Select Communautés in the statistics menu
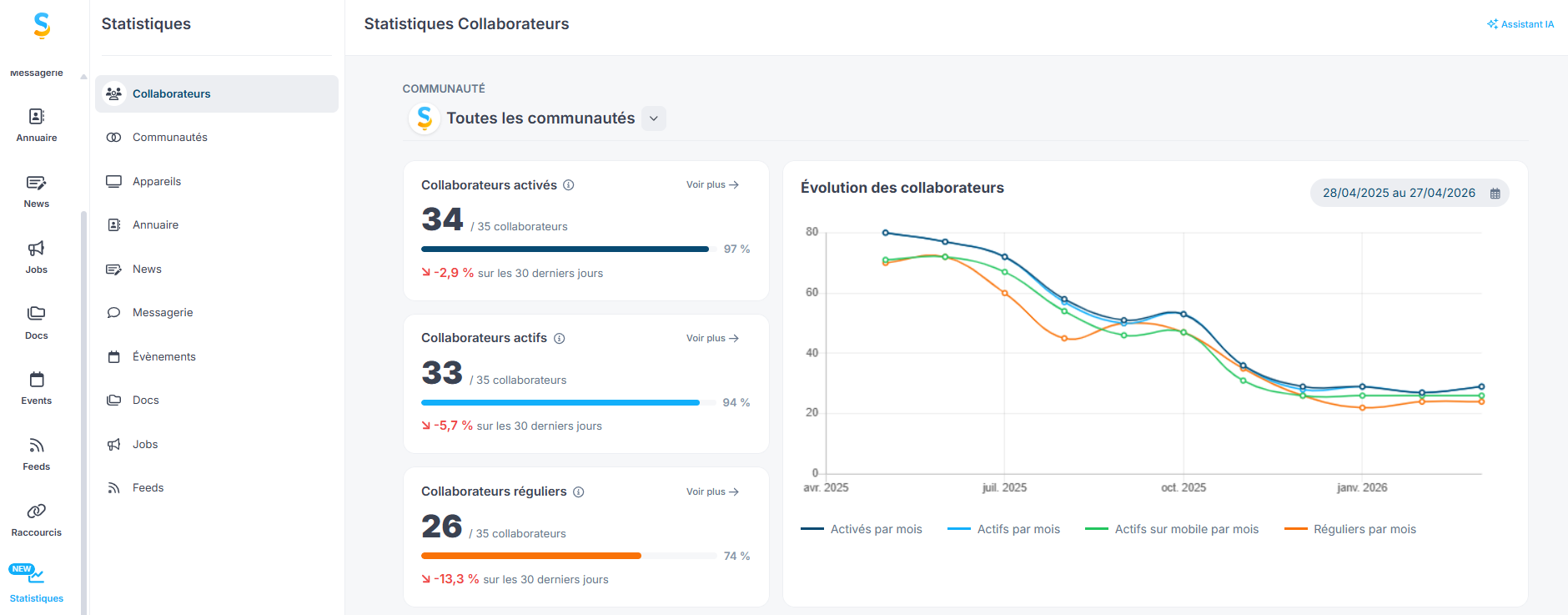The image size is (1568, 615). pos(170,138)
